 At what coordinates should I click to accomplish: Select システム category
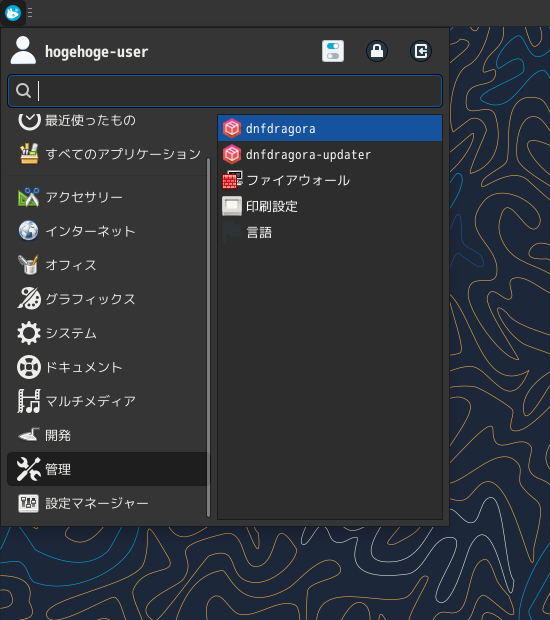pos(107,333)
